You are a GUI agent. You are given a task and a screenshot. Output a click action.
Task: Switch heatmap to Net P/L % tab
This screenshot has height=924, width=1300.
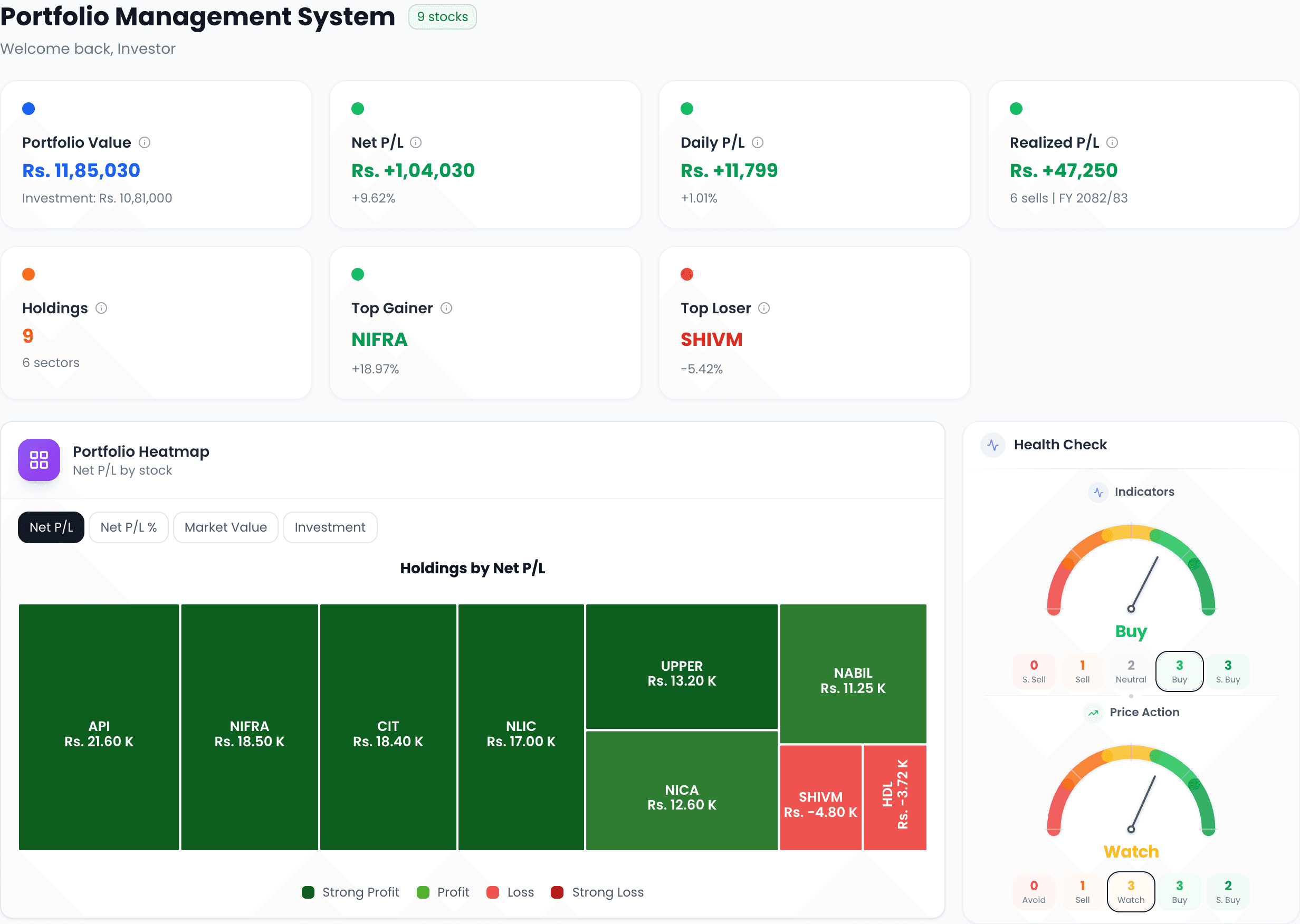(129, 527)
